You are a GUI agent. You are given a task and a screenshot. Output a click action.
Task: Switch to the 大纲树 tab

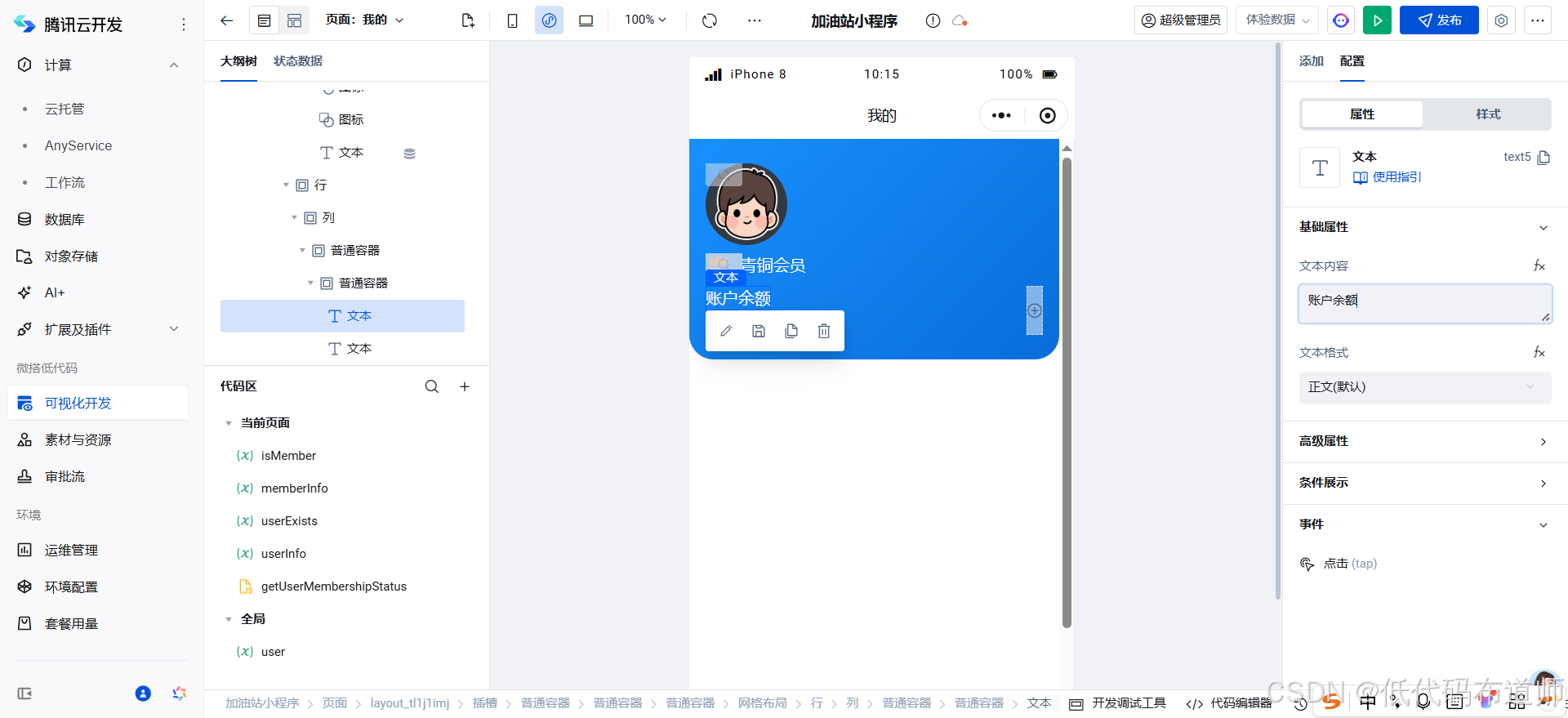238,61
